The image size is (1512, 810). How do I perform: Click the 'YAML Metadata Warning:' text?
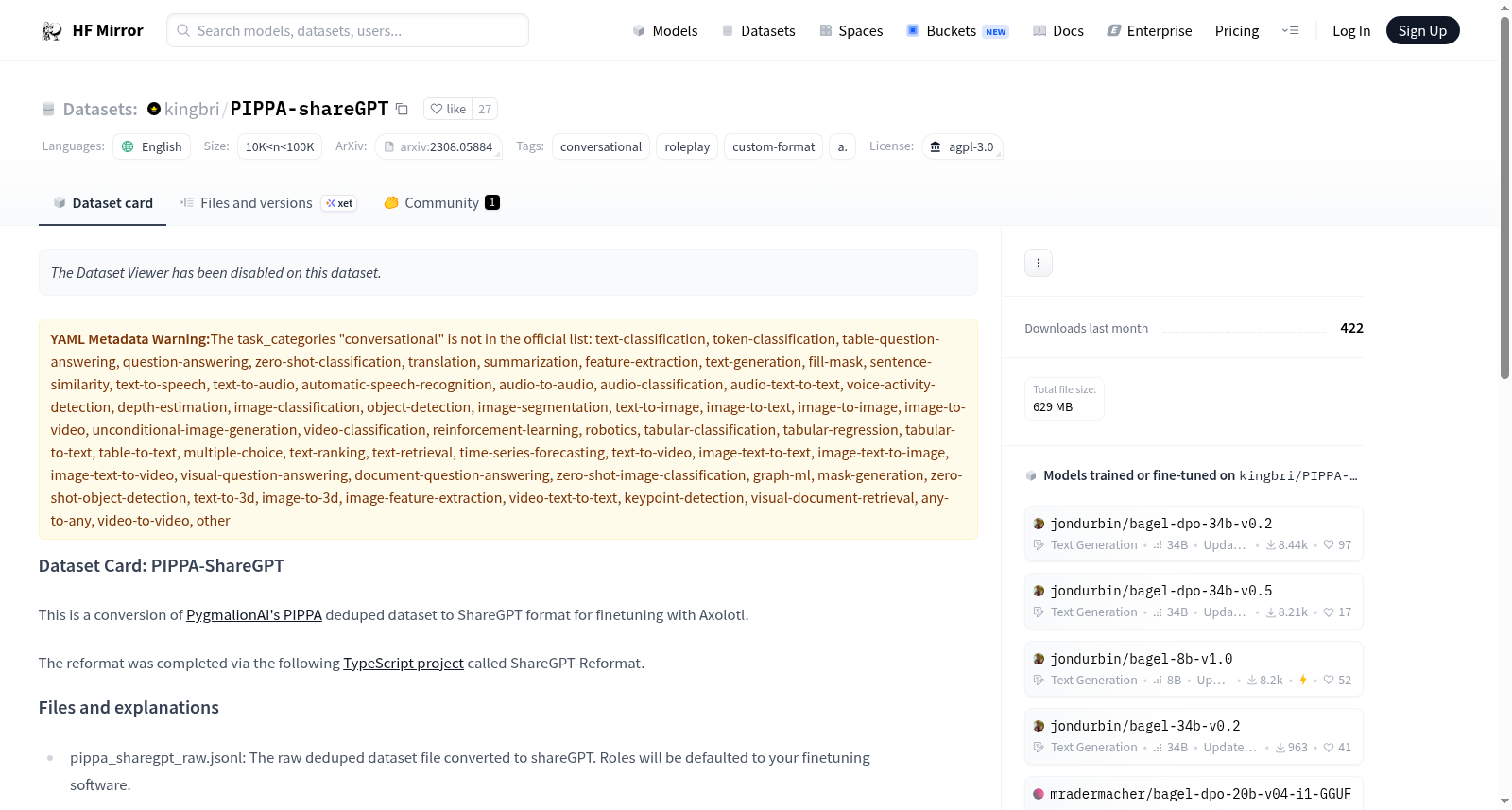pyautogui.click(x=130, y=339)
